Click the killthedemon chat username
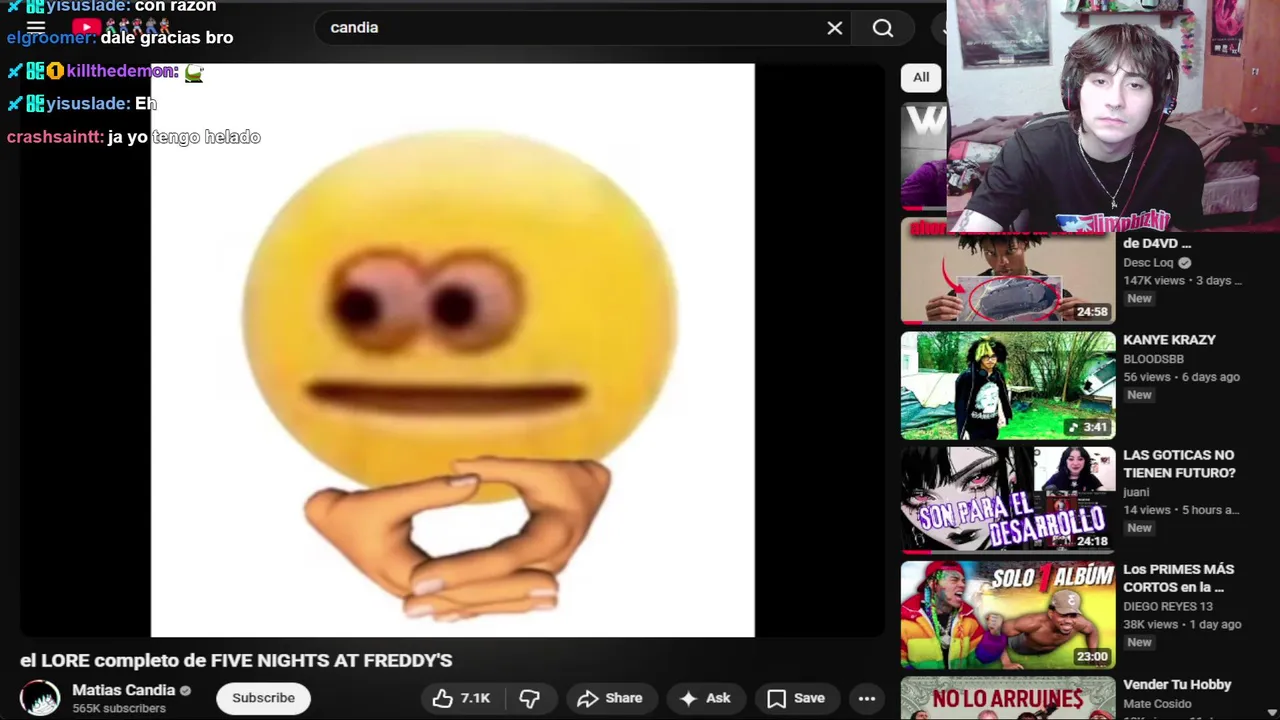Image resolution: width=1280 pixels, height=720 pixels. pos(122,71)
